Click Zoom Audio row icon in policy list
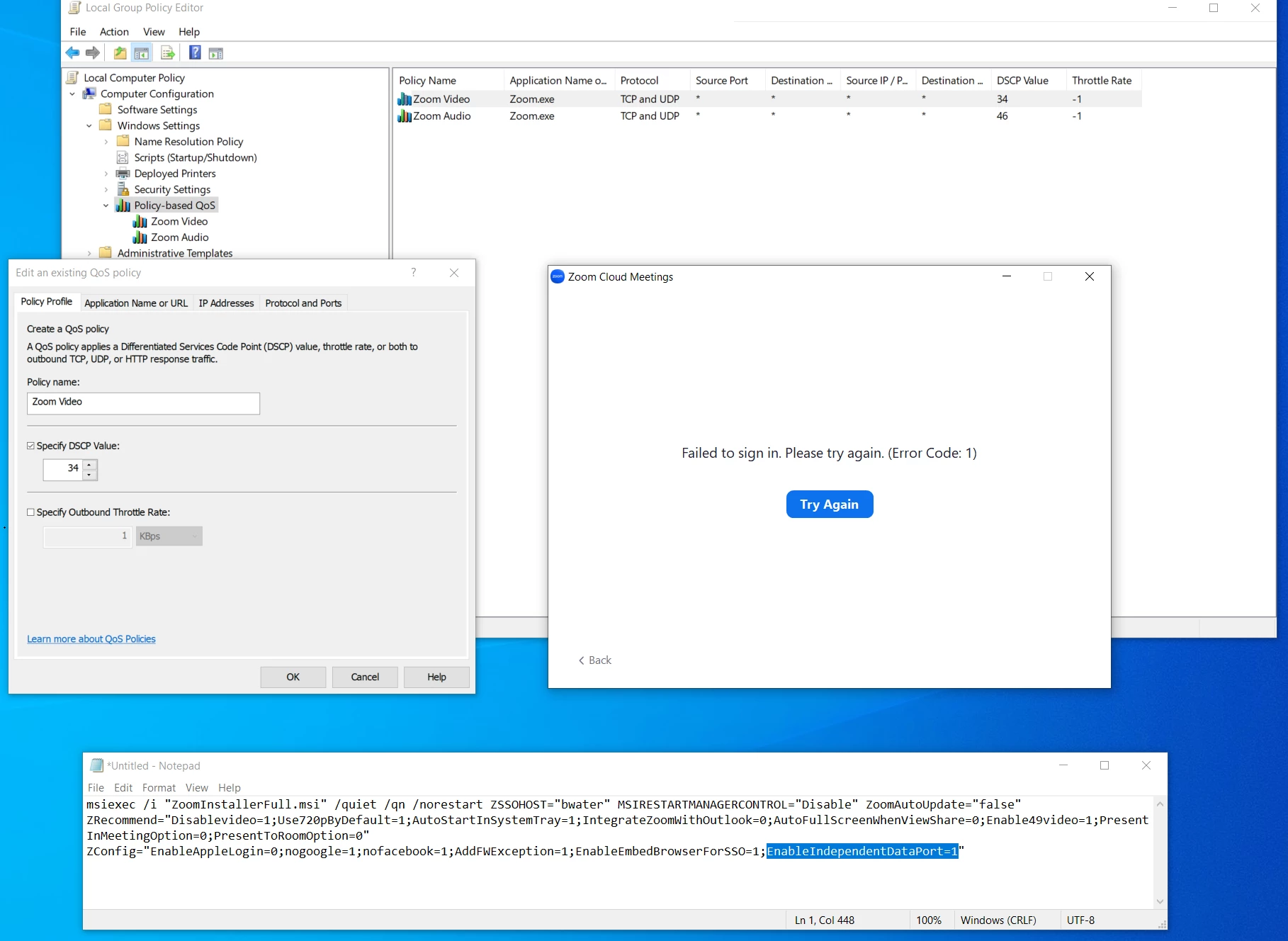The image size is (1288, 941). (405, 115)
